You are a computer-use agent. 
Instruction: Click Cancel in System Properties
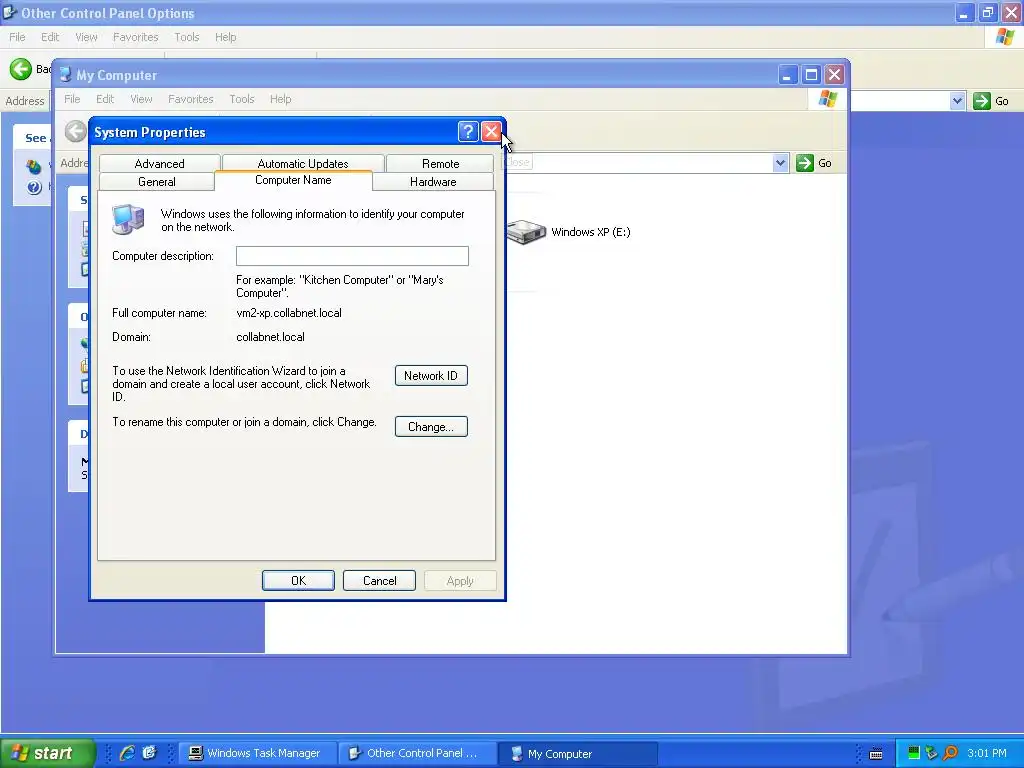click(x=379, y=581)
